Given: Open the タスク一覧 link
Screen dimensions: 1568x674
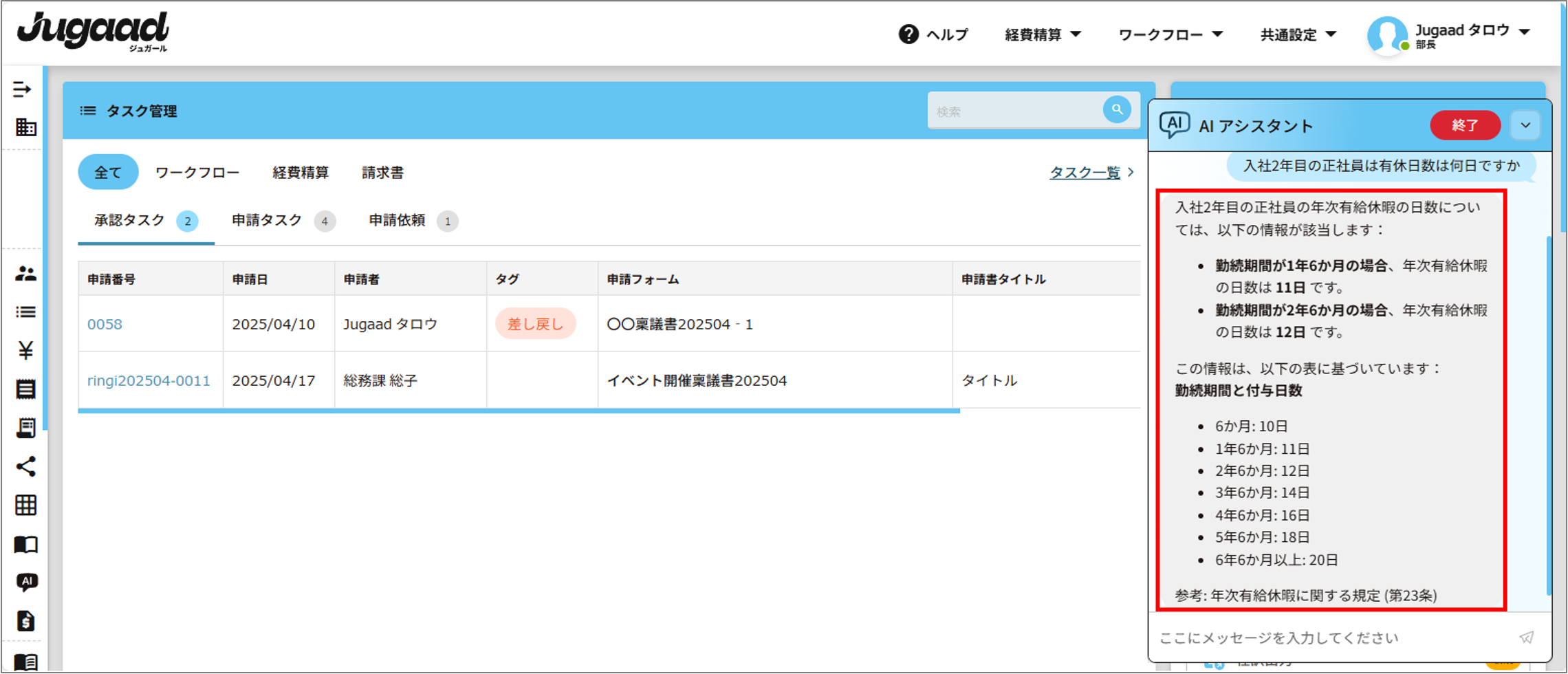Looking at the screenshot, I should [1085, 173].
